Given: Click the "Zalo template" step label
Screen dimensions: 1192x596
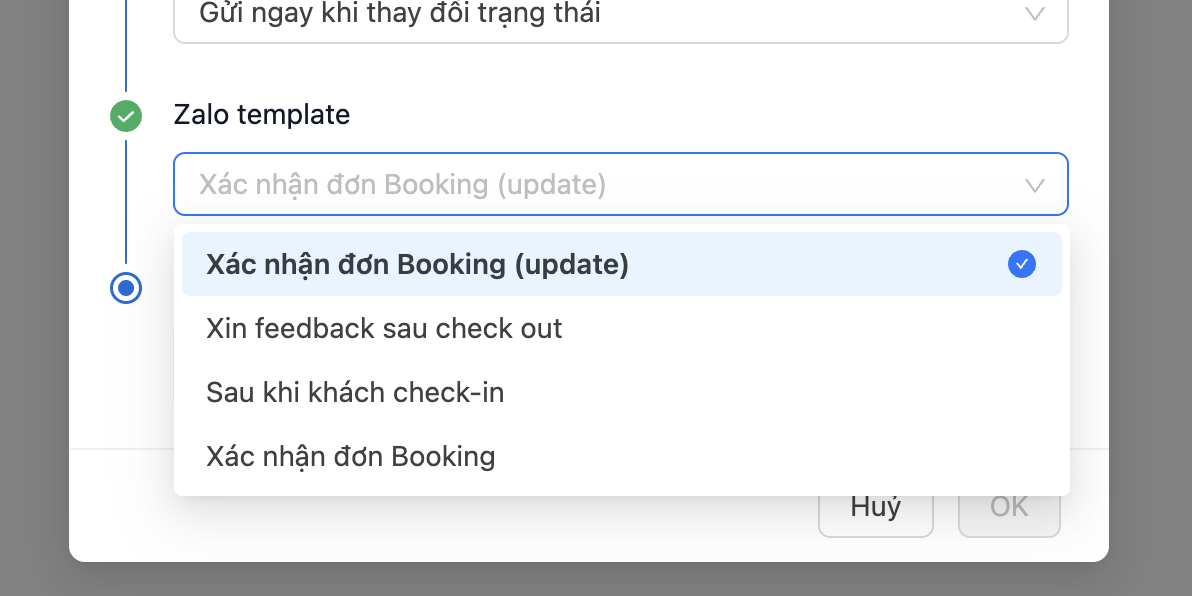Looking at the screenshot, I should (262, 115).
